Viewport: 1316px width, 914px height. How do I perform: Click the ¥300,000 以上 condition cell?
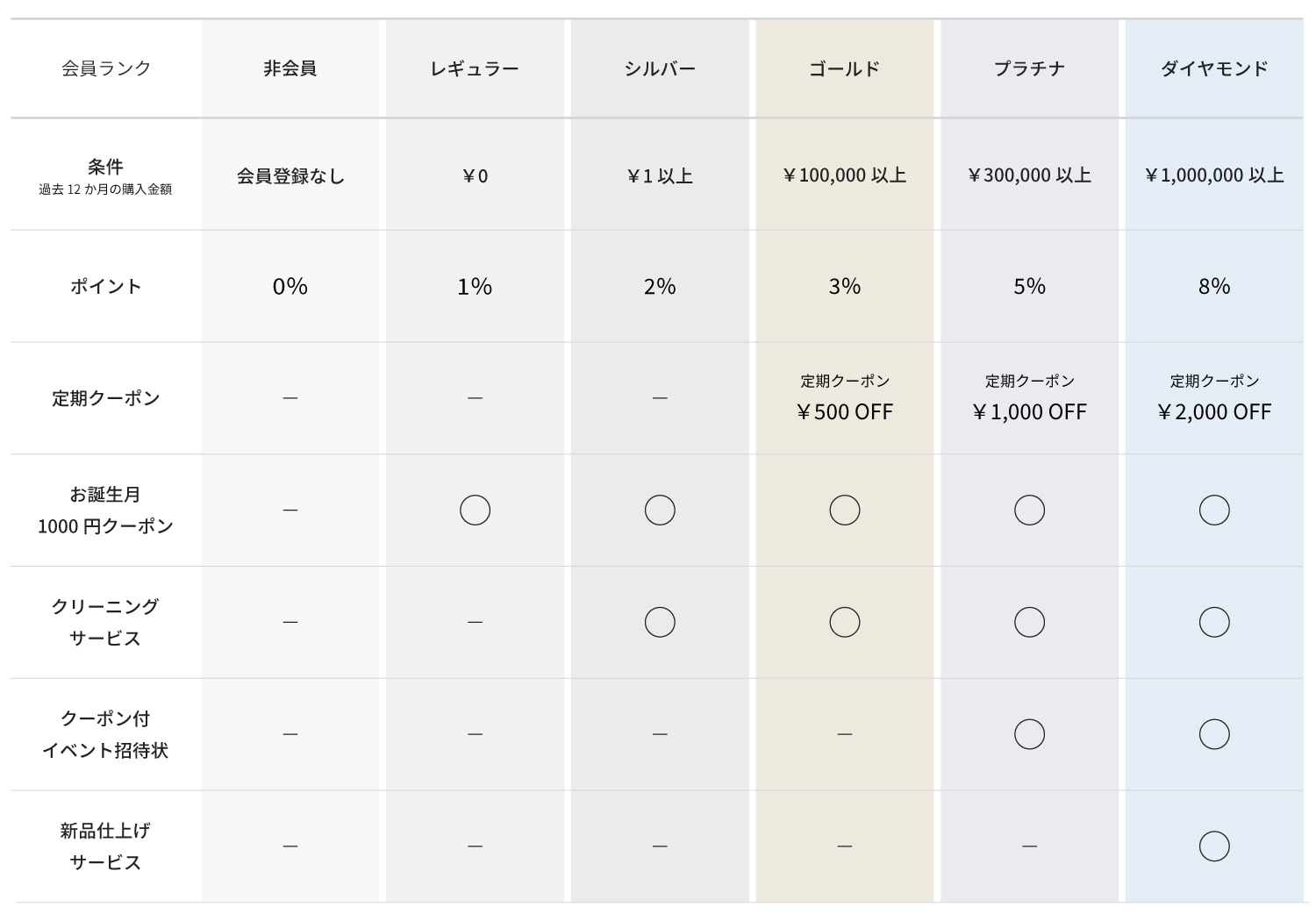tap(1029, 175)
